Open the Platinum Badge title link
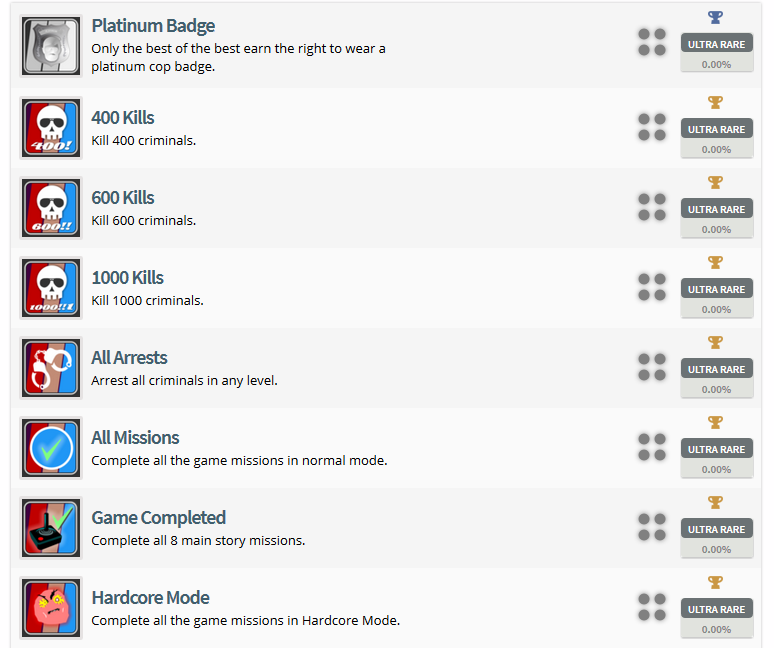774x648 pixels. pos(153,26)
